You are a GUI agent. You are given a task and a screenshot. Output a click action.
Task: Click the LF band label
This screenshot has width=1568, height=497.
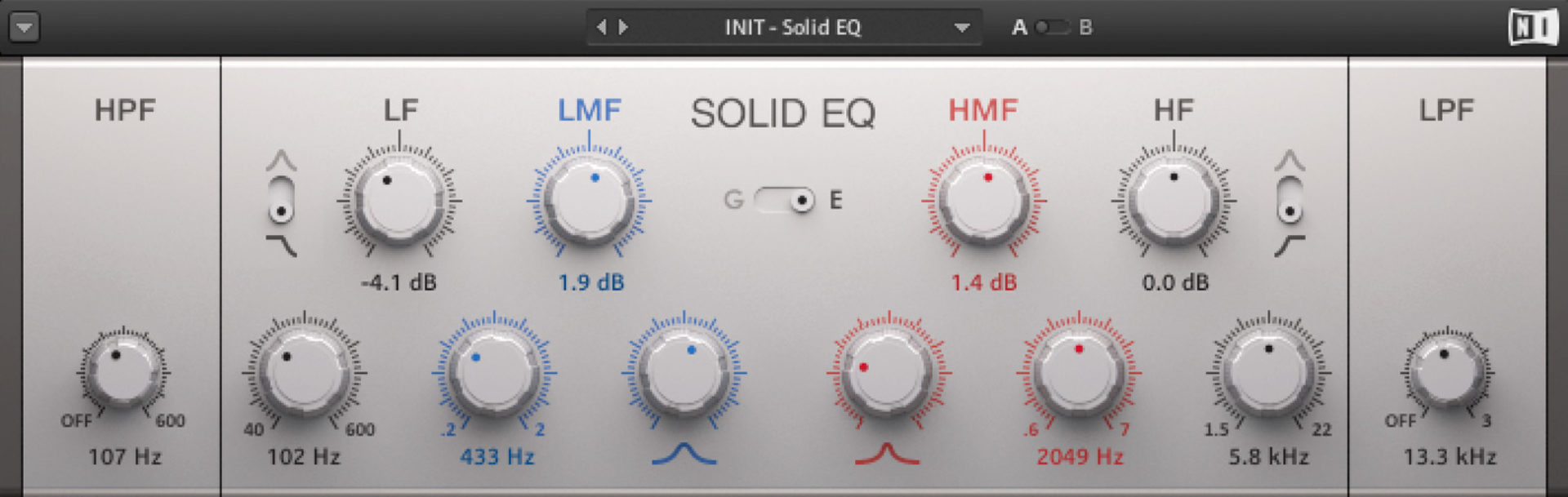(400, 110)
